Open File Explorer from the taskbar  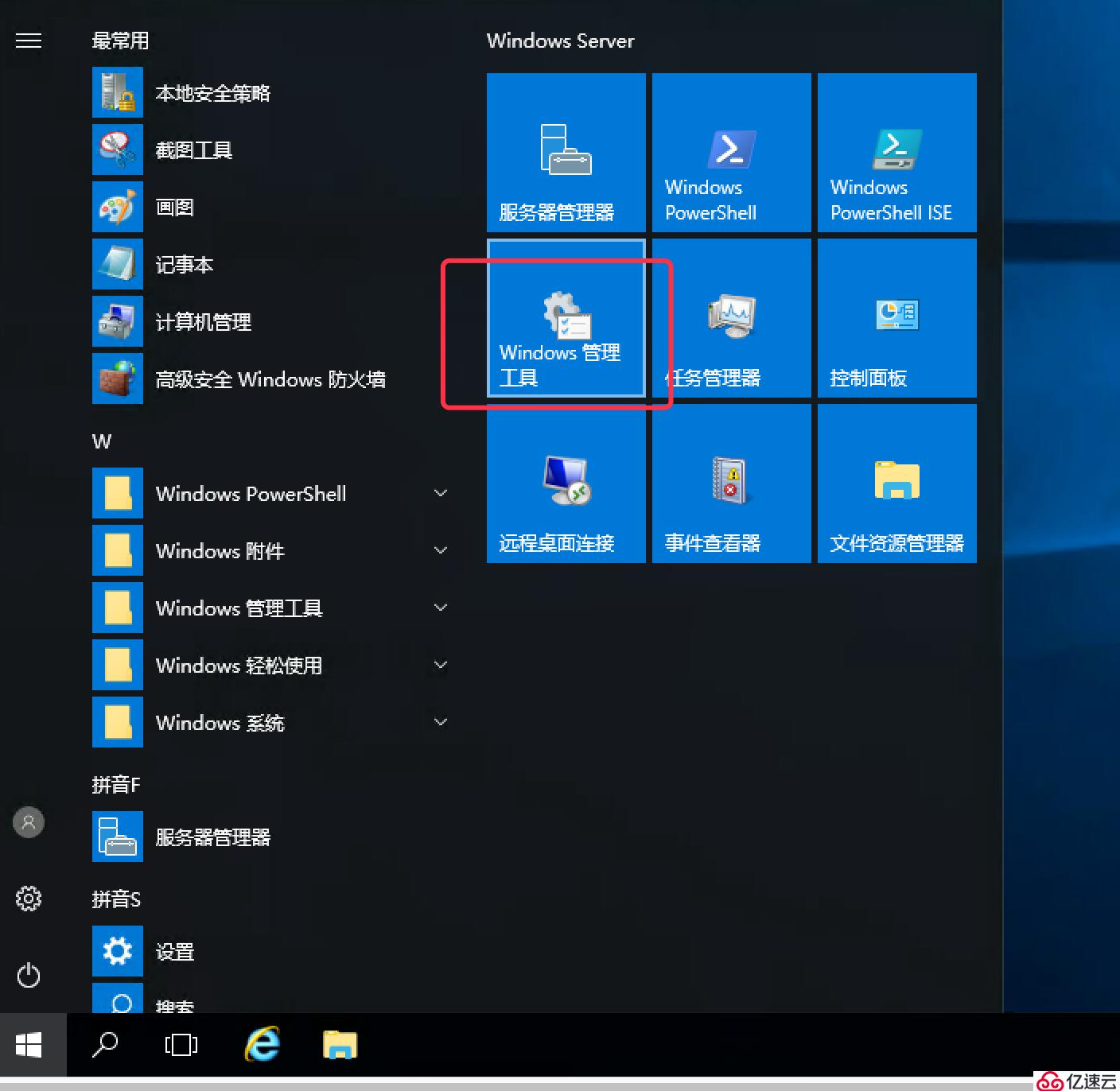pos(340,1045)
